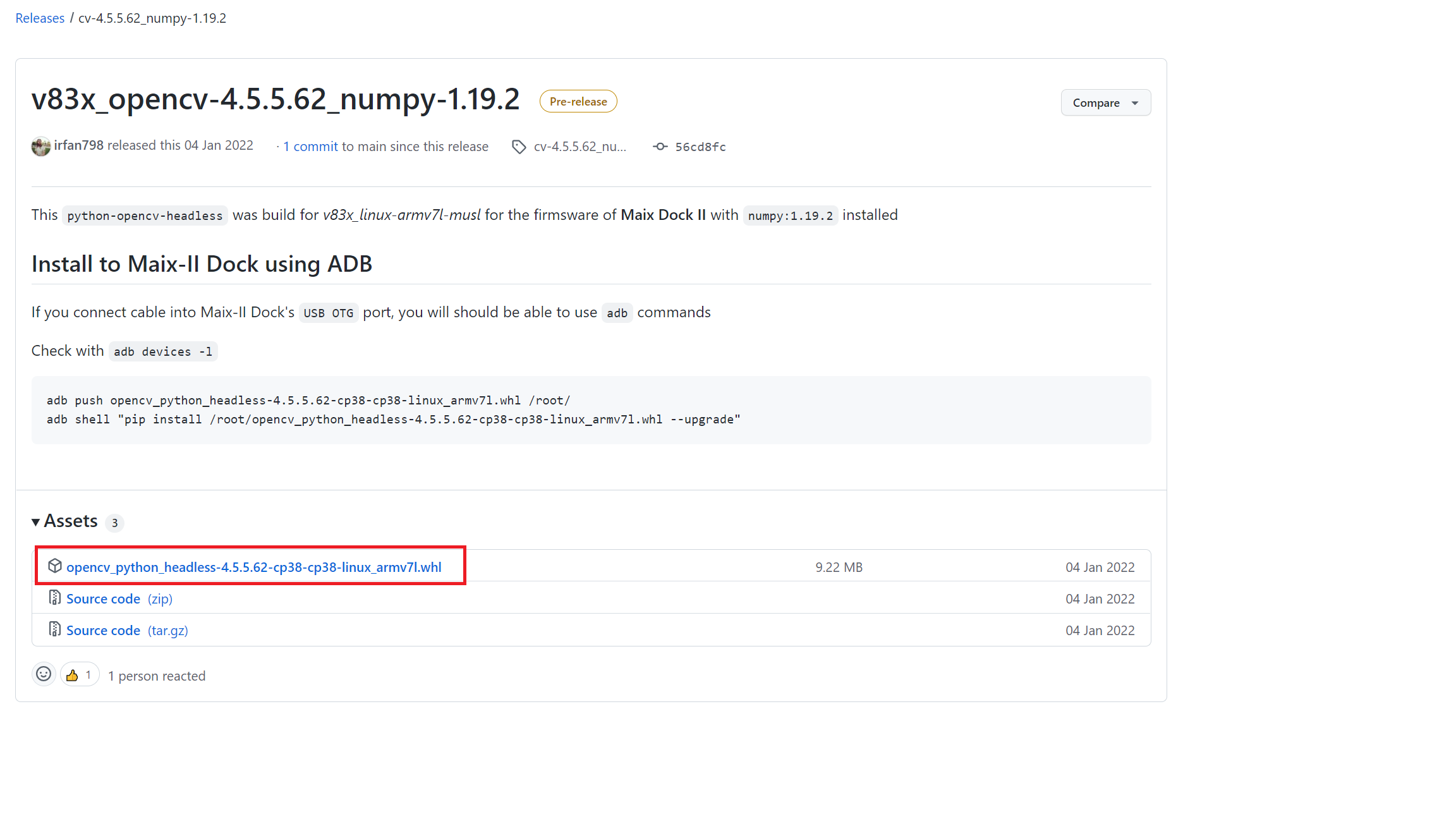Toggle the thumbs up reaction count
1456x819 pixels.
point(80,675)
